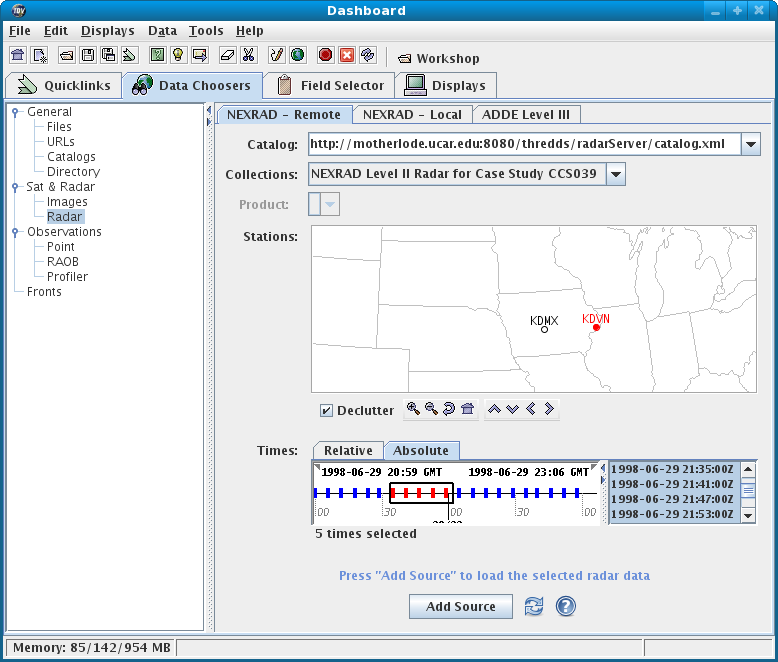Open help with the question mark icon
This screenshot has height=662, width=778.
point(565,606)
